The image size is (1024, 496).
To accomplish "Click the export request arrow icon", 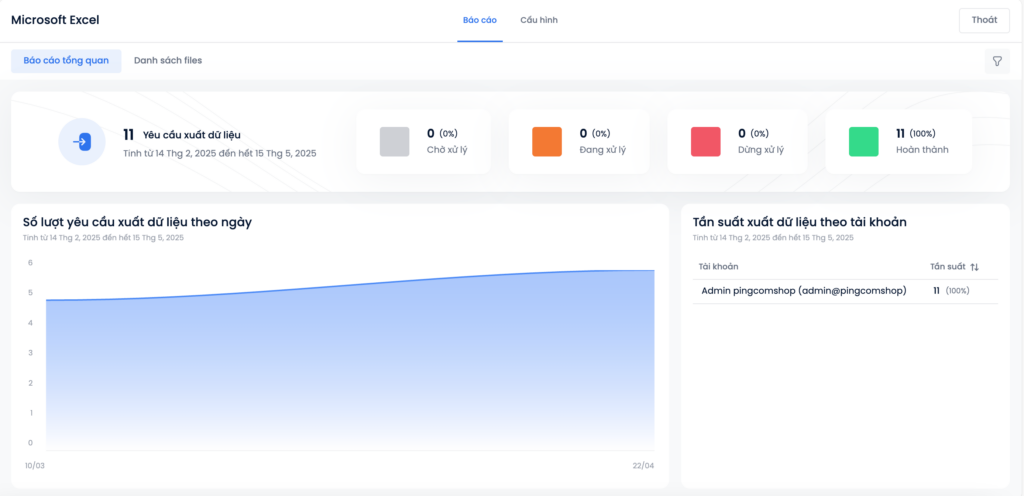I will pyautogui.click(x=82, y=142).
